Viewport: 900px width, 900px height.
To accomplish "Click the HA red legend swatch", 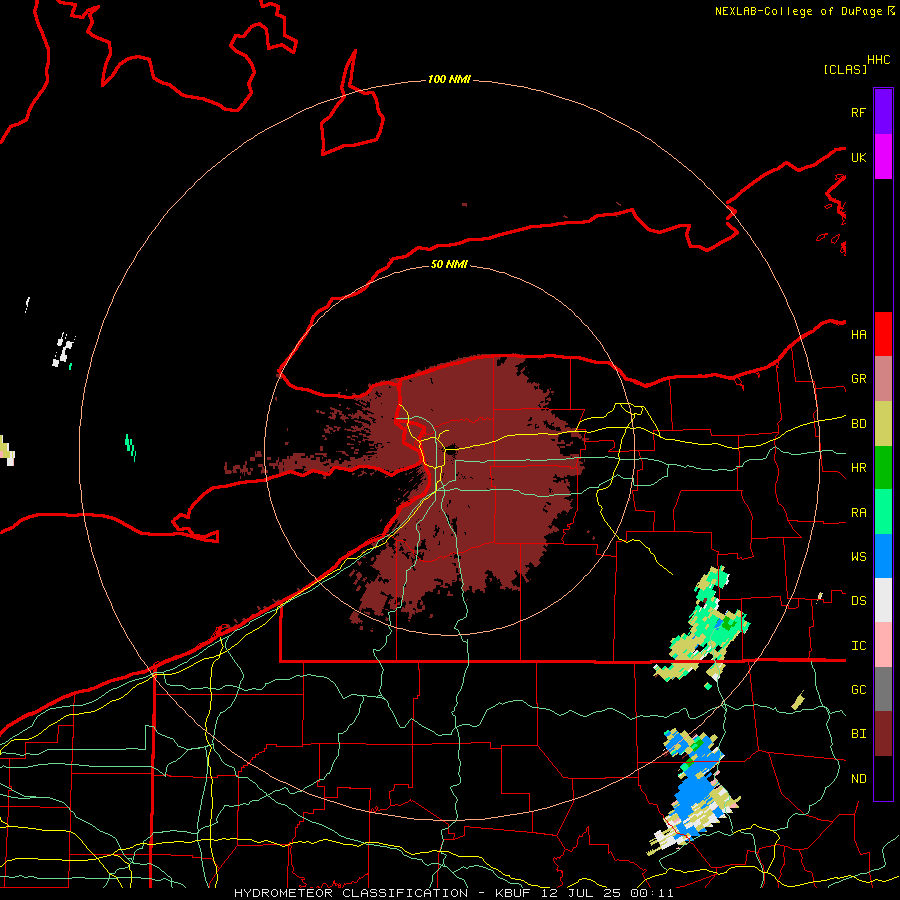I will 883,334.
